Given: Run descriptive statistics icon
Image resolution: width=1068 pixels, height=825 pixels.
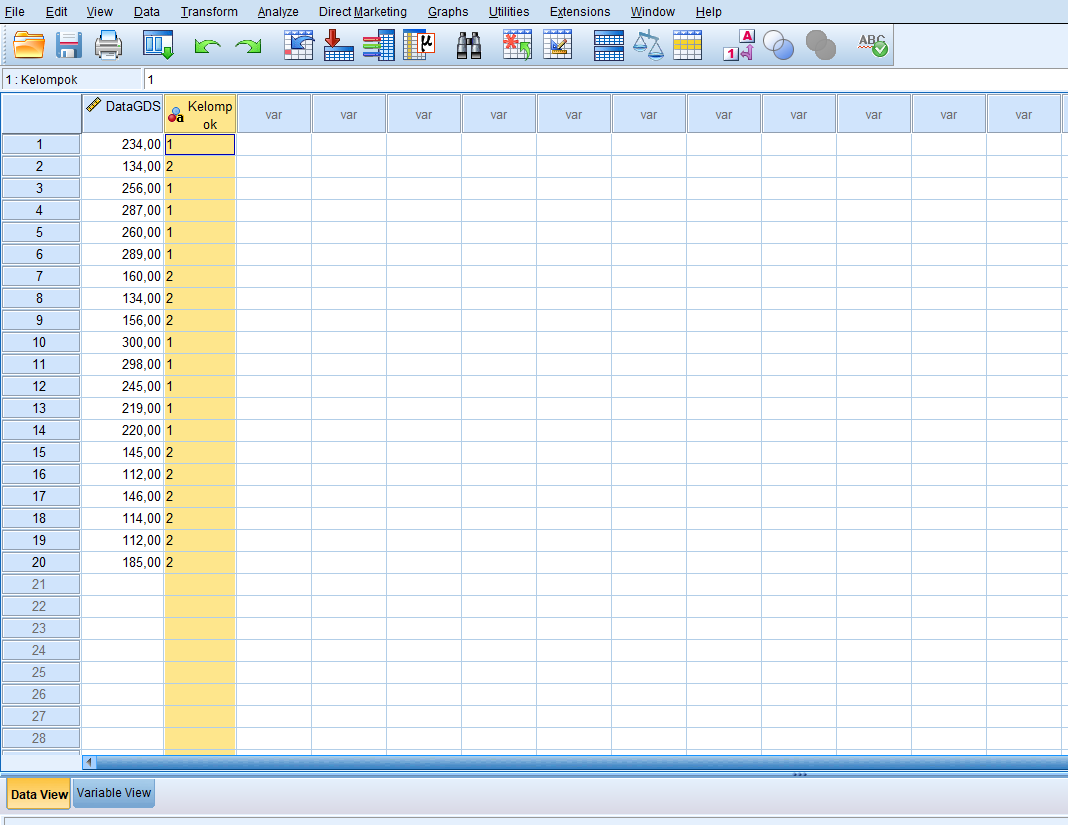Looking at the screenshot, I should [x=420, y=46].
